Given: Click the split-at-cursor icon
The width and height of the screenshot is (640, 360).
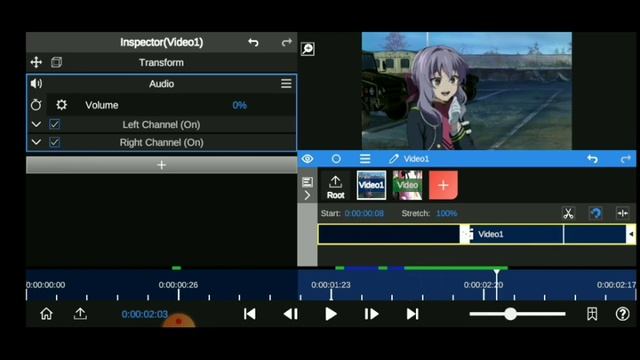Looking at the screenshot, I should (622, 213).
